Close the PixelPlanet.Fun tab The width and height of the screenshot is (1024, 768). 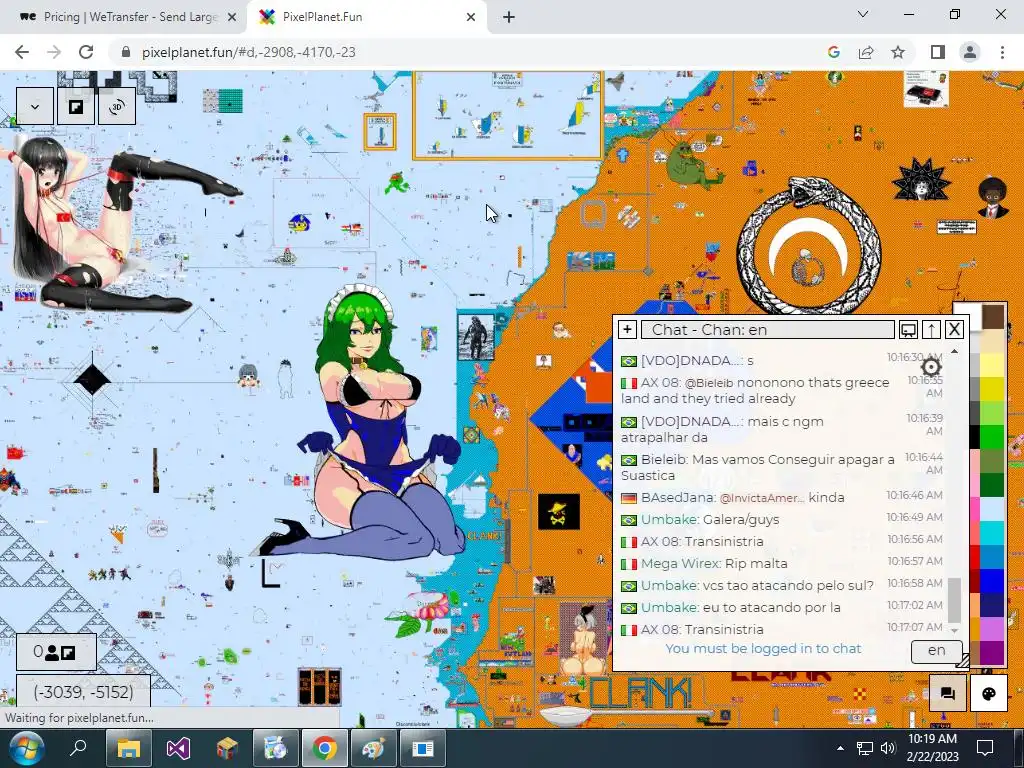471,17
